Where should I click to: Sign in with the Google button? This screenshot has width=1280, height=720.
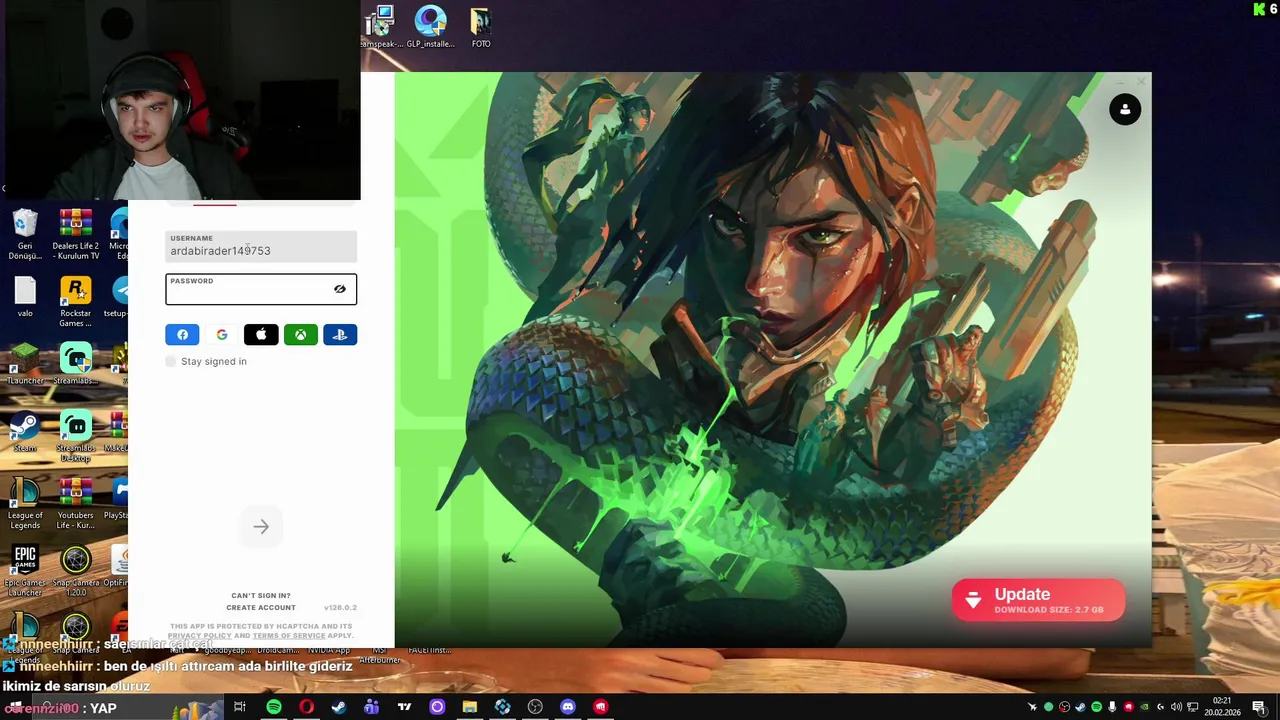(x=222, y=335)
